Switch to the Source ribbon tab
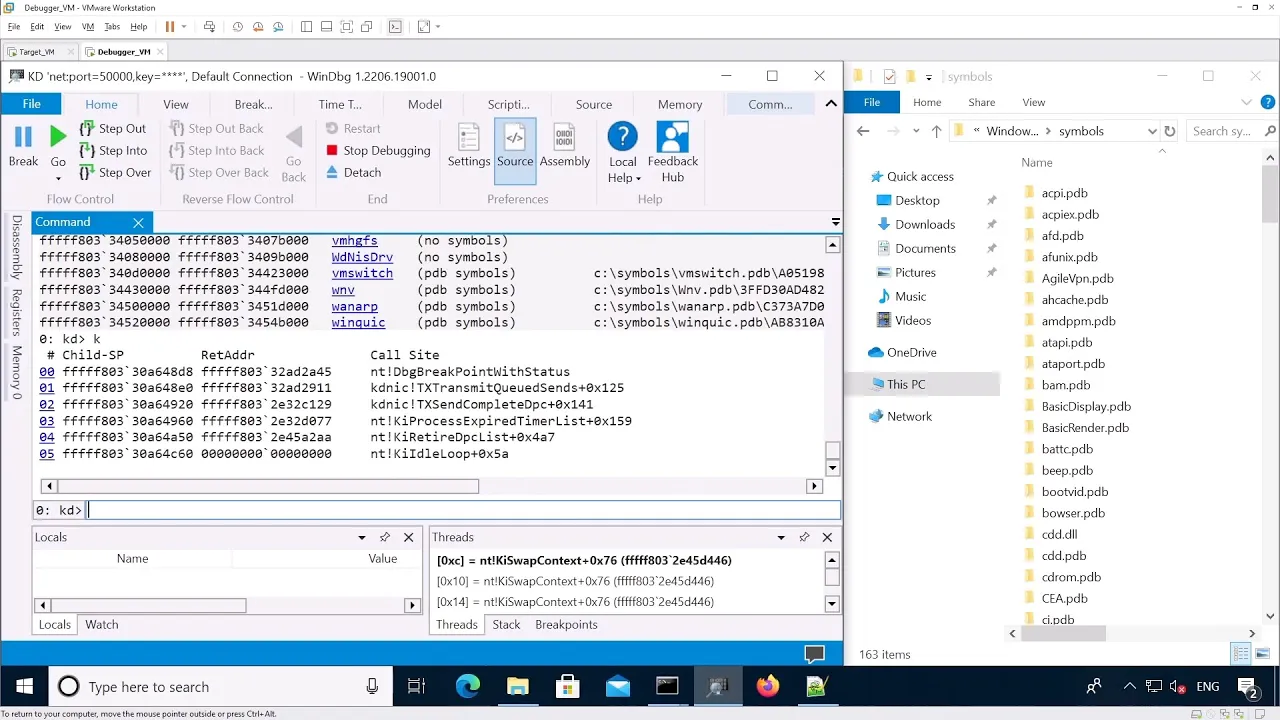This screenshot has height=720, width=1280. point(594,104)
